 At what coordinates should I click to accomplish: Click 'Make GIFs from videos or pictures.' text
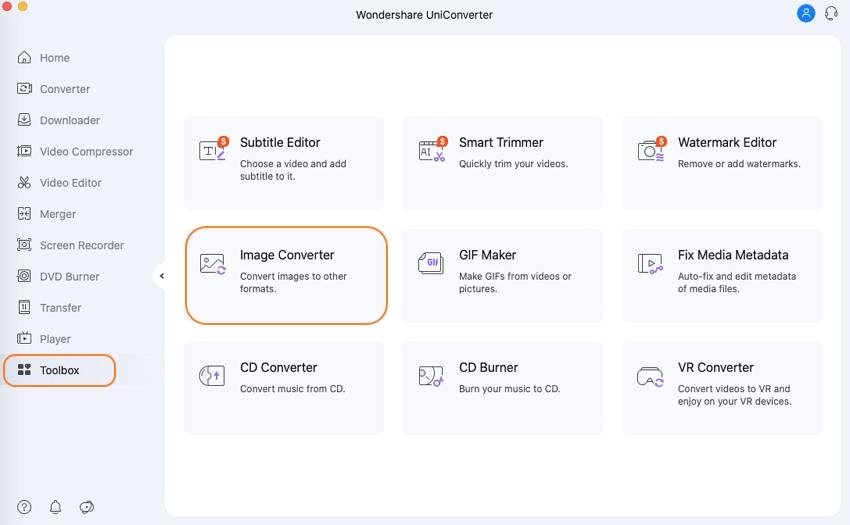coord(515,283)
